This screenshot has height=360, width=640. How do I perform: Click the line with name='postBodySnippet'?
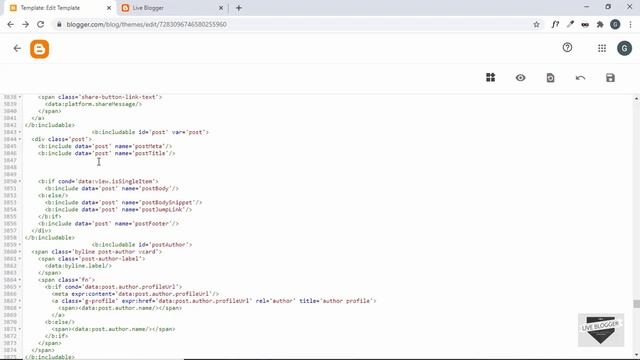click(124, 202)
